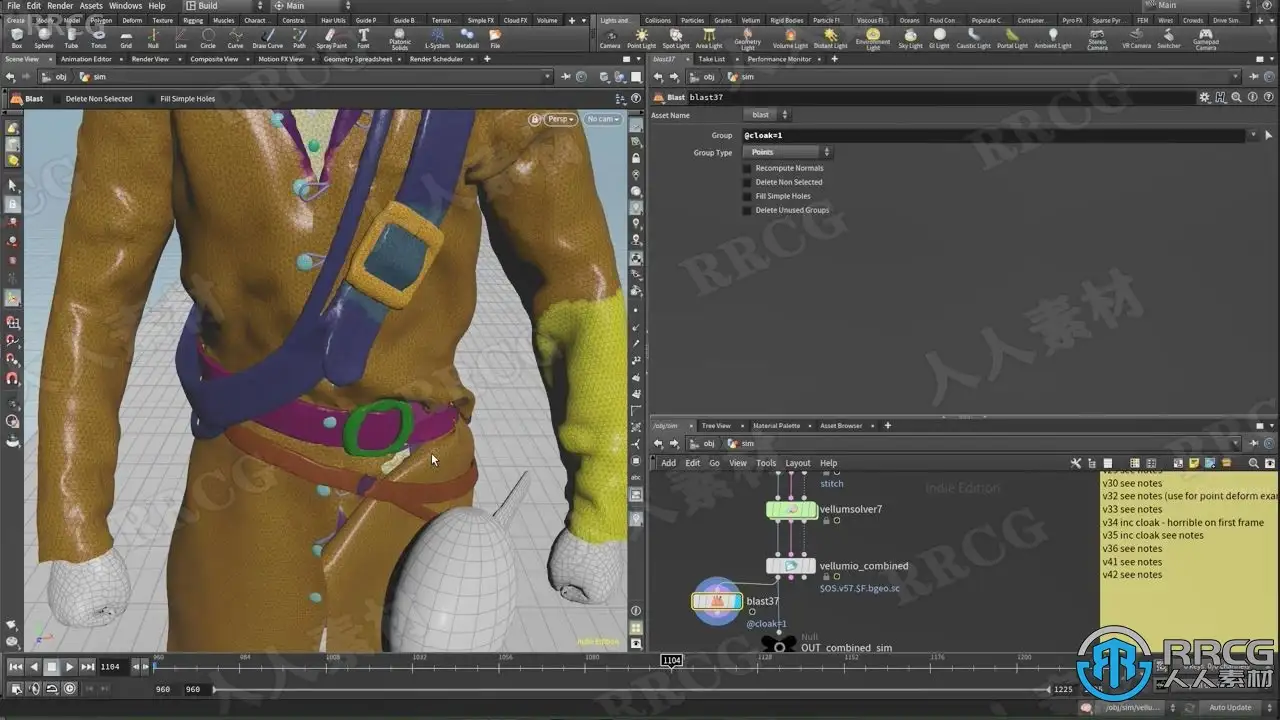Check the Fill Simple Holes option

(747, 196)
